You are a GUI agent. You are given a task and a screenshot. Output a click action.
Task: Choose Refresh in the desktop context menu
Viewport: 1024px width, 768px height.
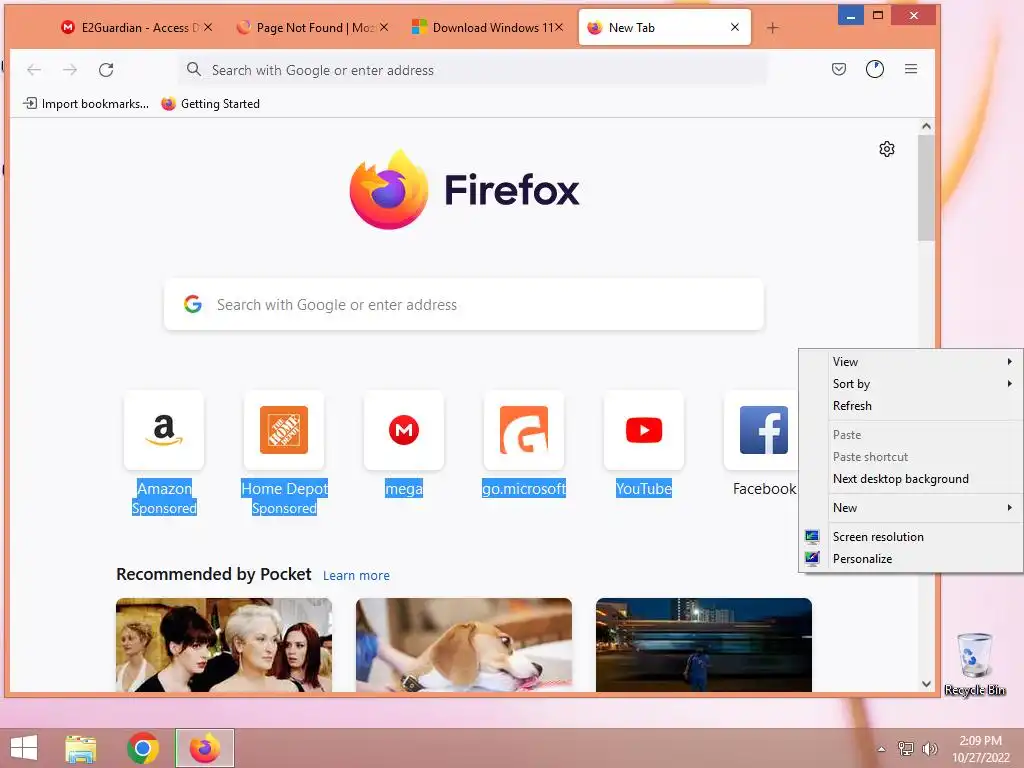[x=911, y=406]
